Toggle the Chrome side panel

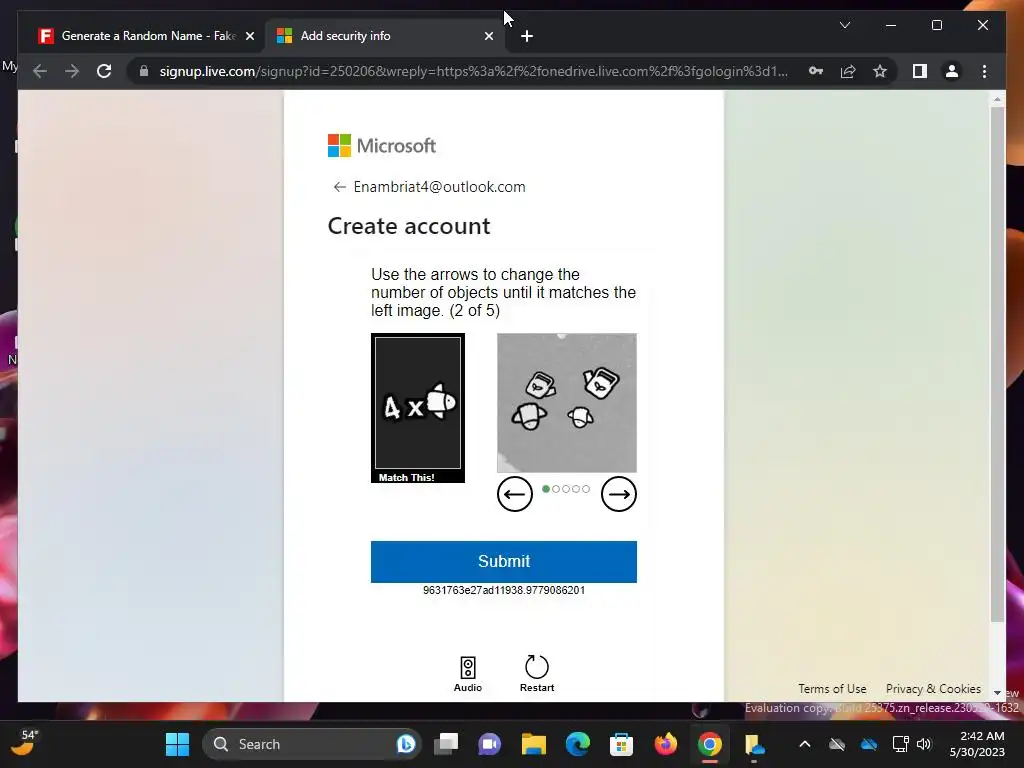920,71
